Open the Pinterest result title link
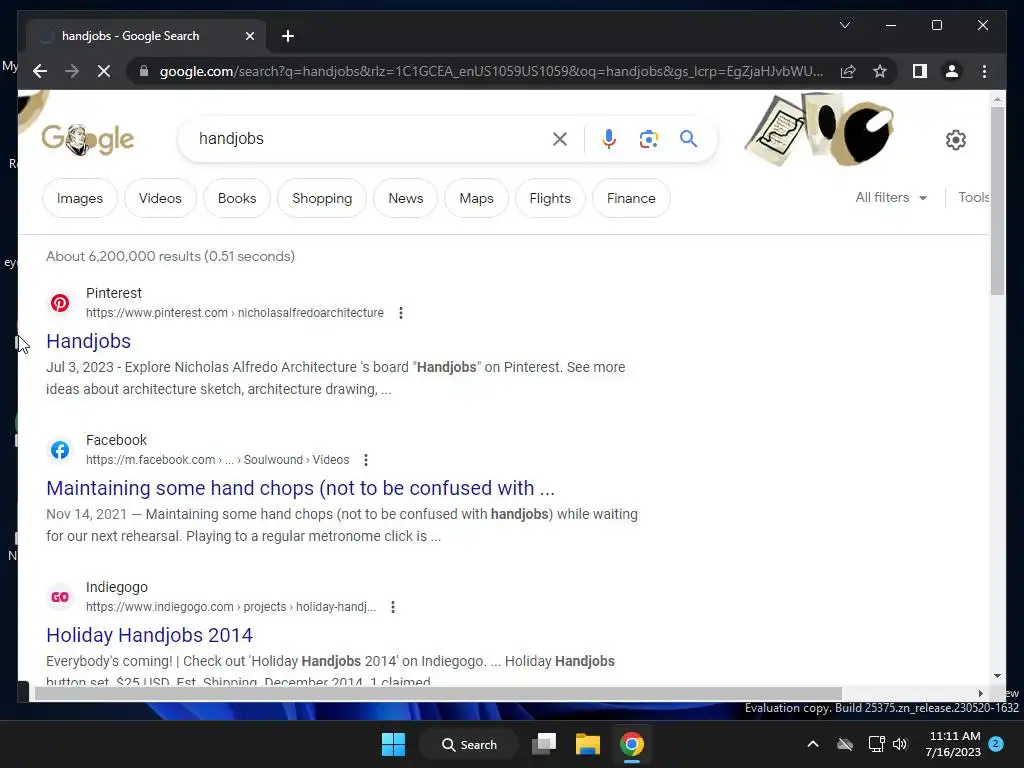The width and height of the screenshot is (1024, 768). 89,341
